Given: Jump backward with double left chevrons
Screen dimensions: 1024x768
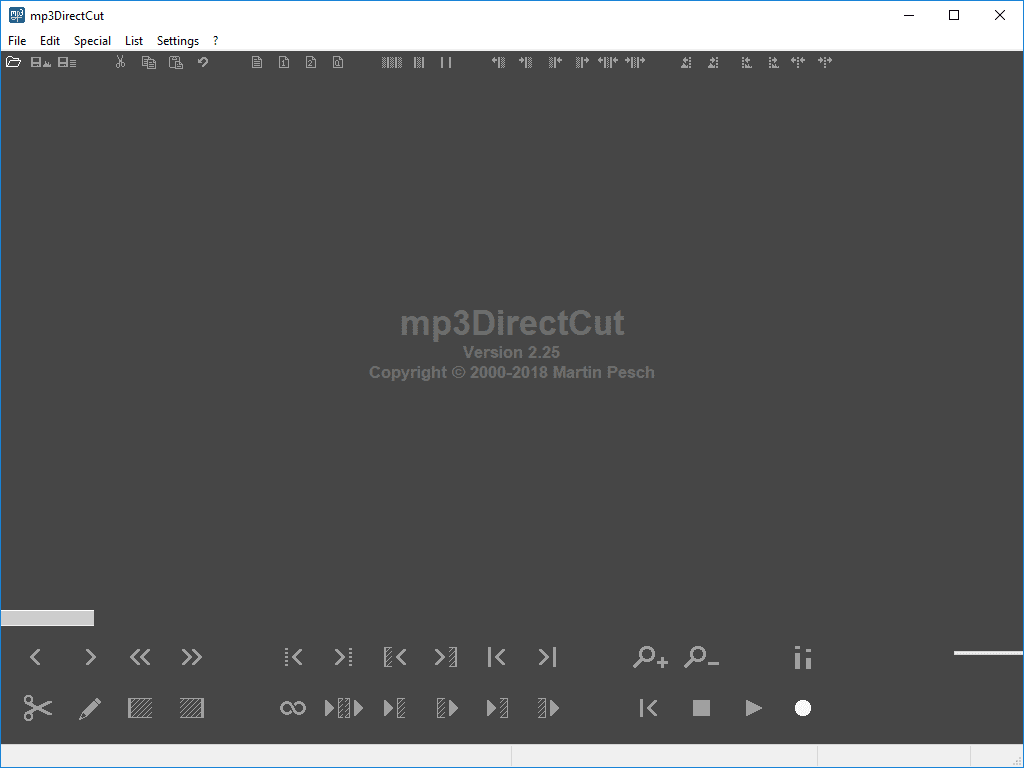Looking at the screenshot, I should coord(140,657).
